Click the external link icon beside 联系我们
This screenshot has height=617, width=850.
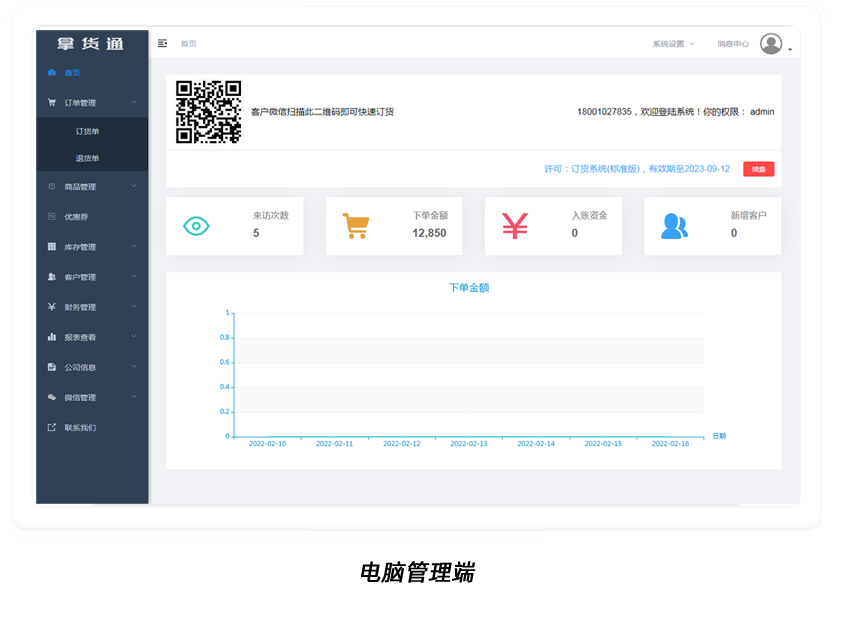click(51, 427)
